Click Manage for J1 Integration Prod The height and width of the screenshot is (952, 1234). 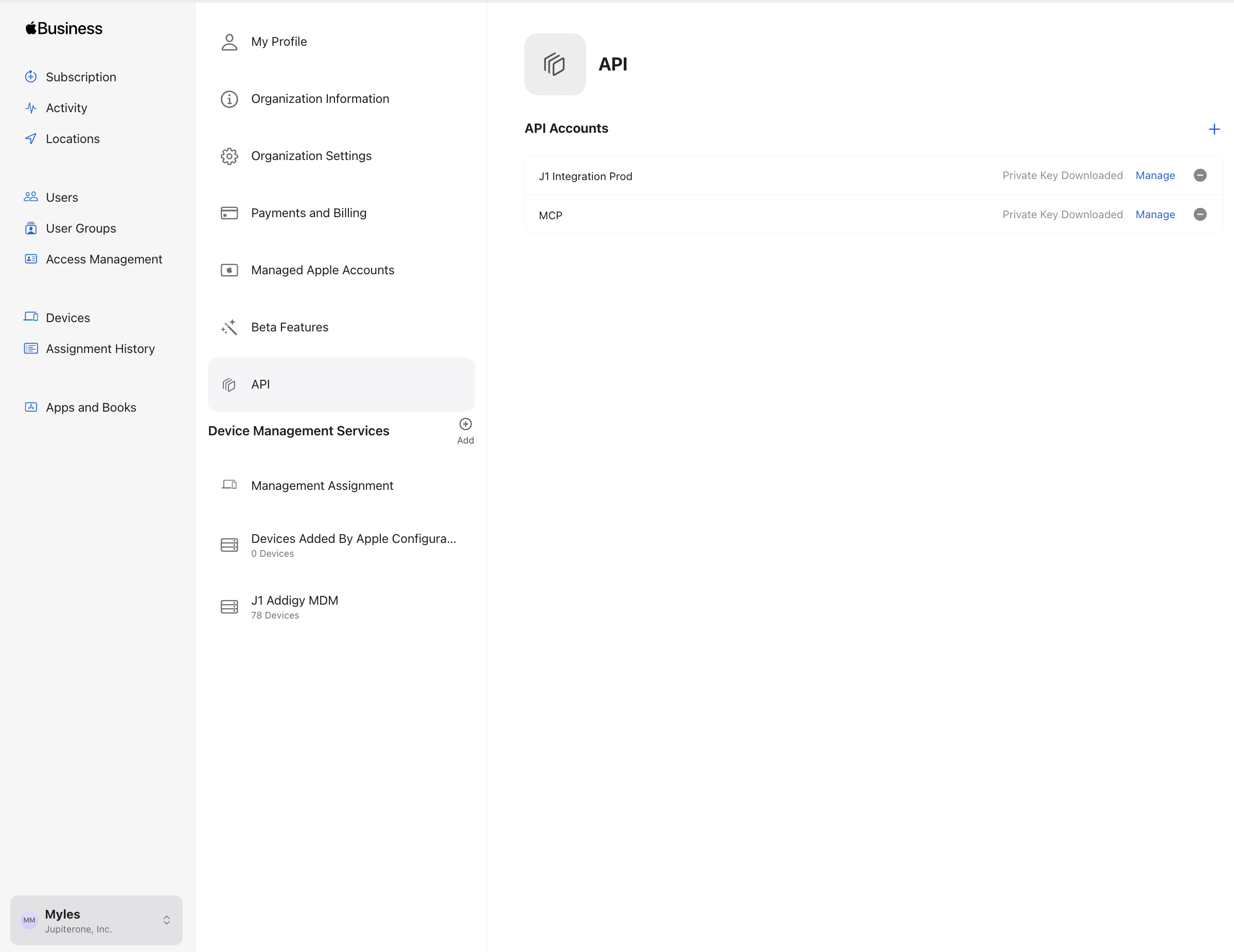(1155, 175)
